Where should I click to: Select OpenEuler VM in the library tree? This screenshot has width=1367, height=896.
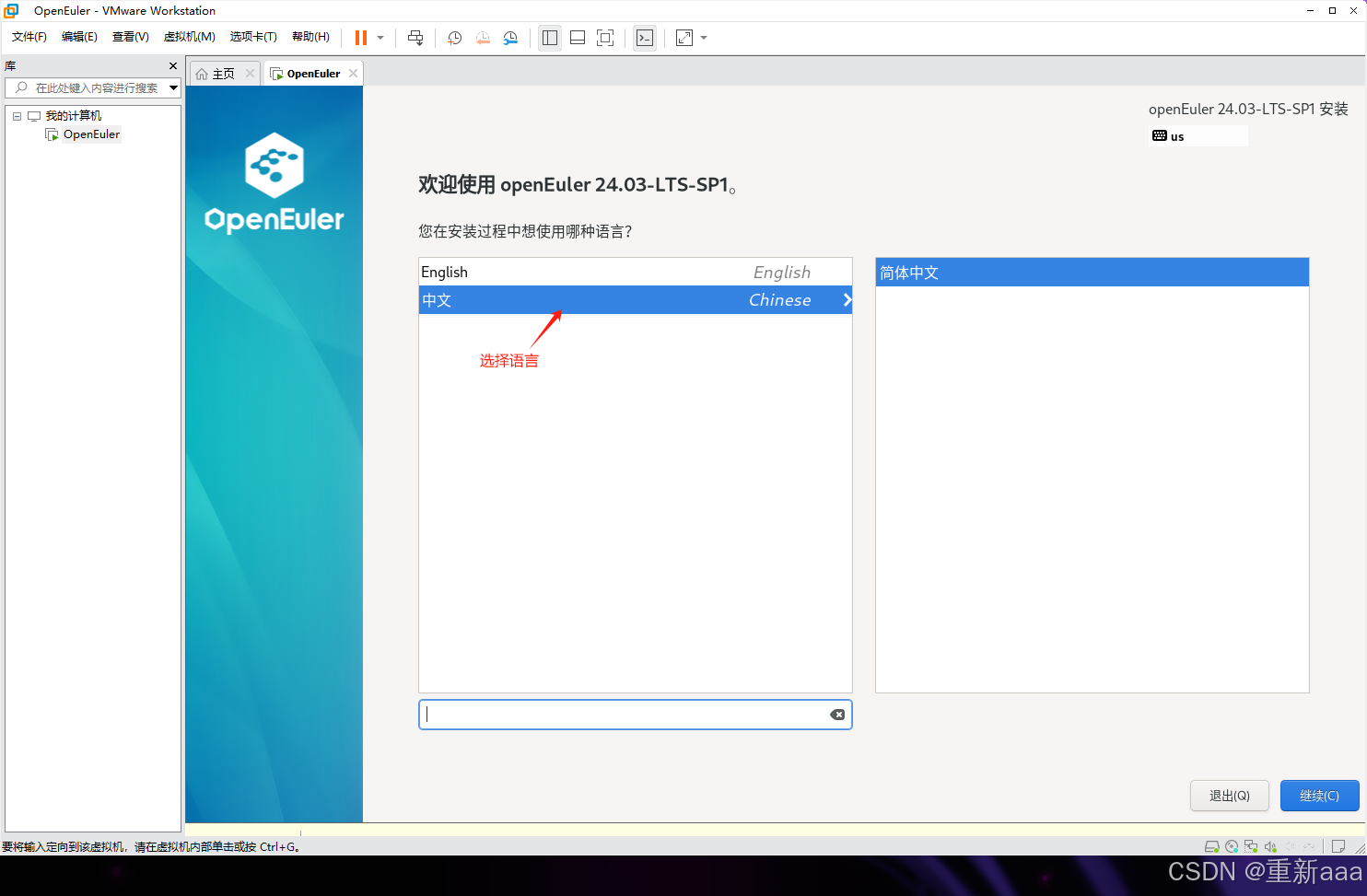pyautogui.click(x=91, y=134)
